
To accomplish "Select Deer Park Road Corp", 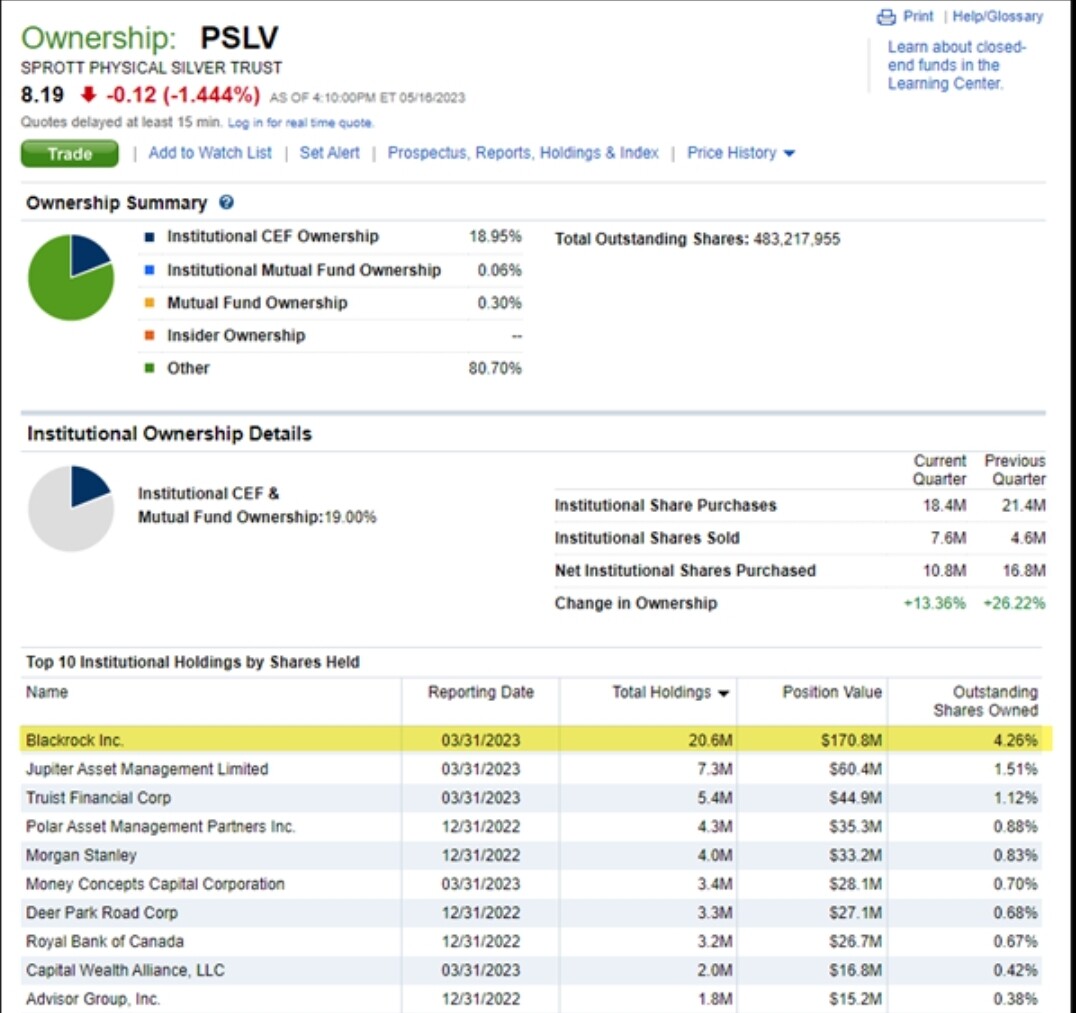I will pos(102,913).
